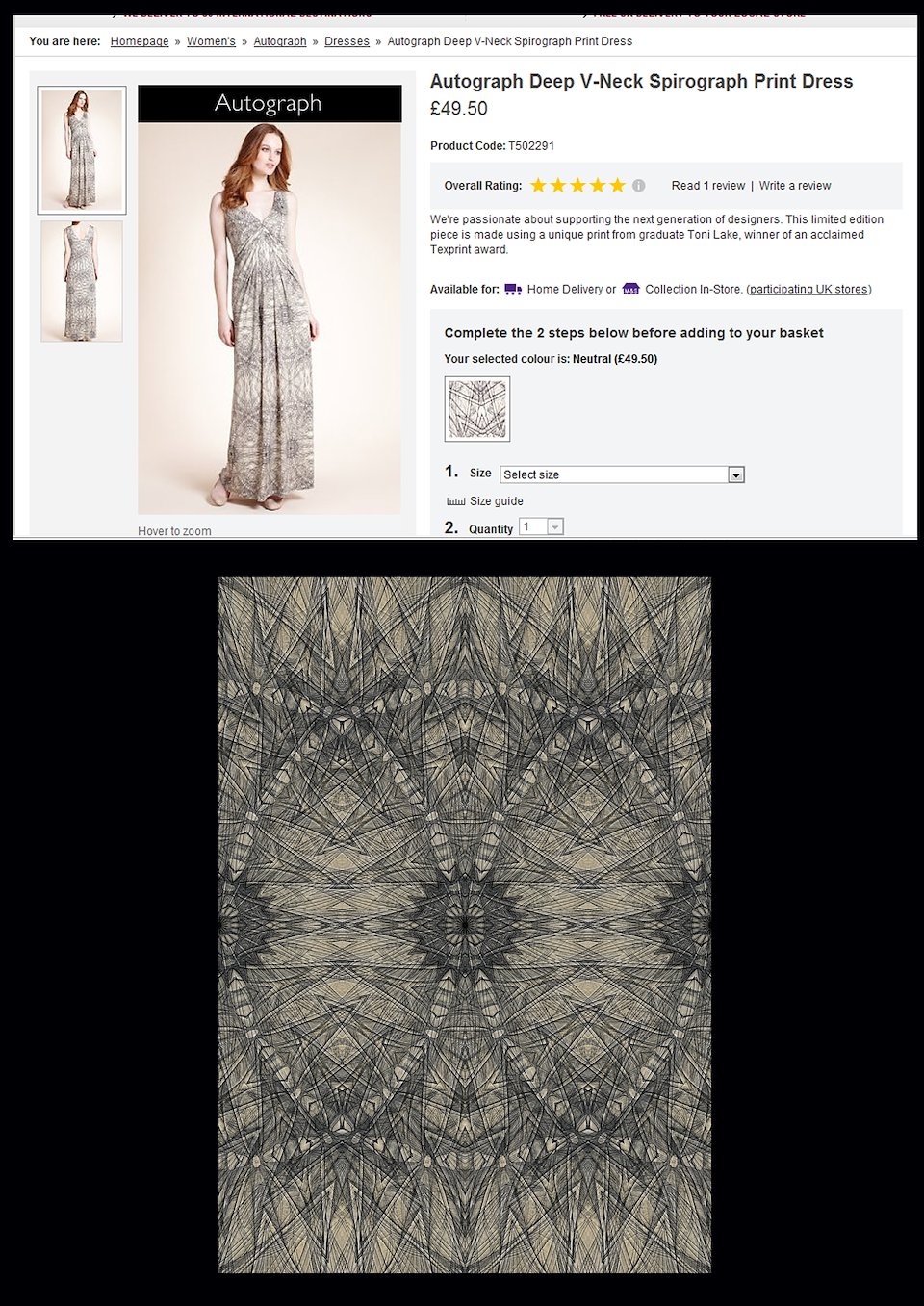
Task: Click the Collection In-Store shop icon
Action: [631, 289]
